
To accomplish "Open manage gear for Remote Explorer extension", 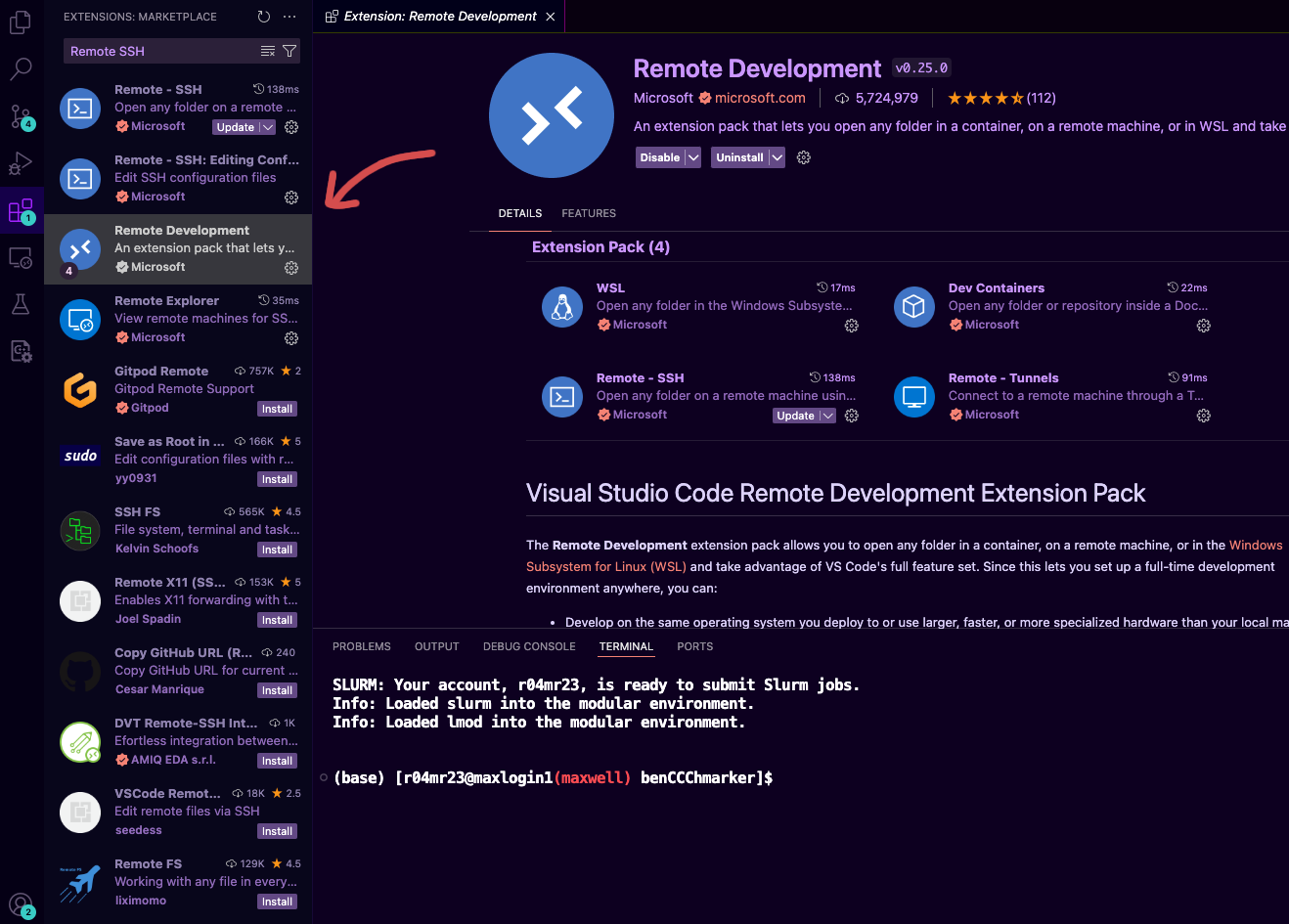I will [291, 338].
